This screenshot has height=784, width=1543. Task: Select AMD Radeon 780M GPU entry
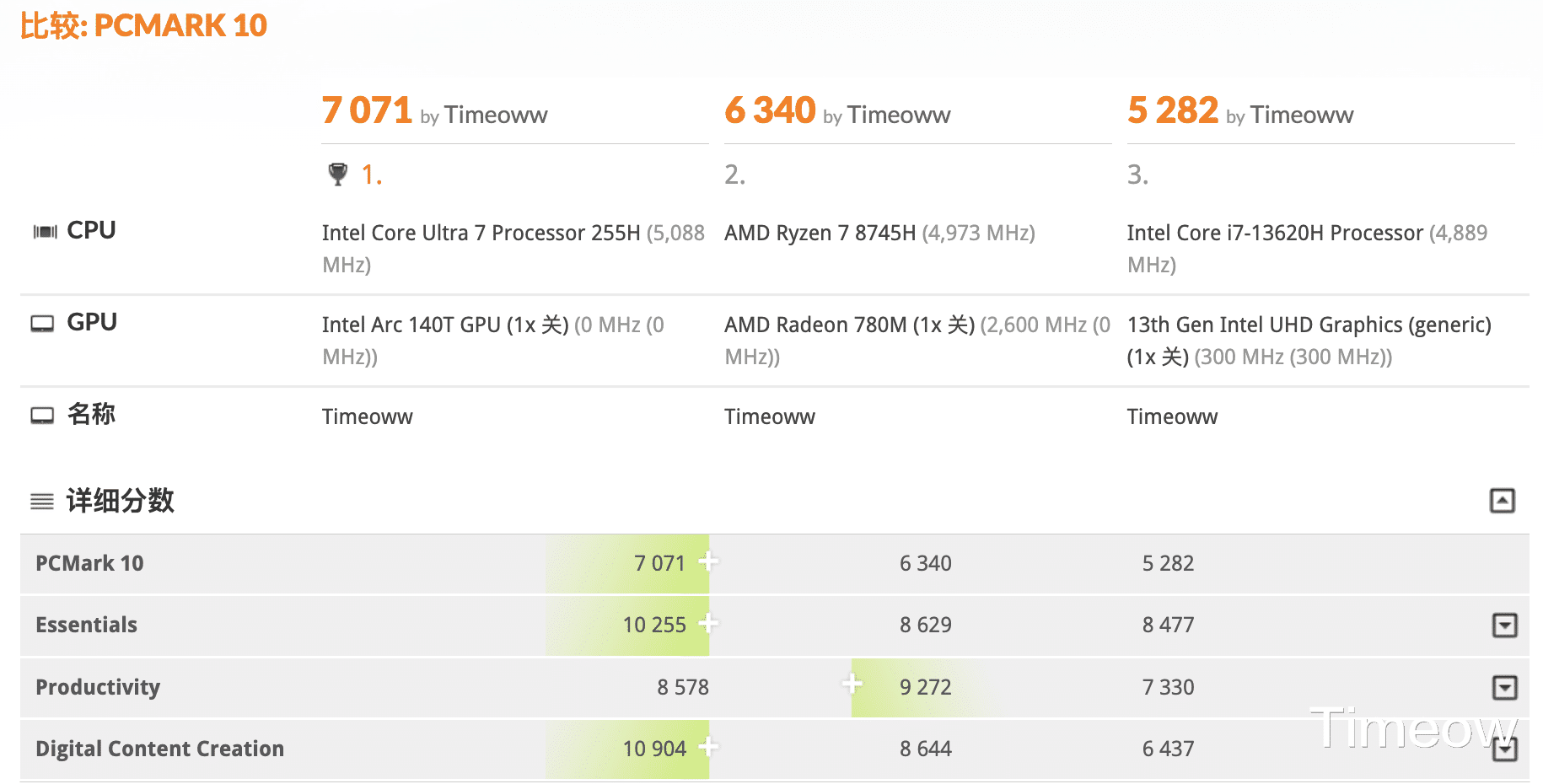pyautogui.click(x=849, y=325)
